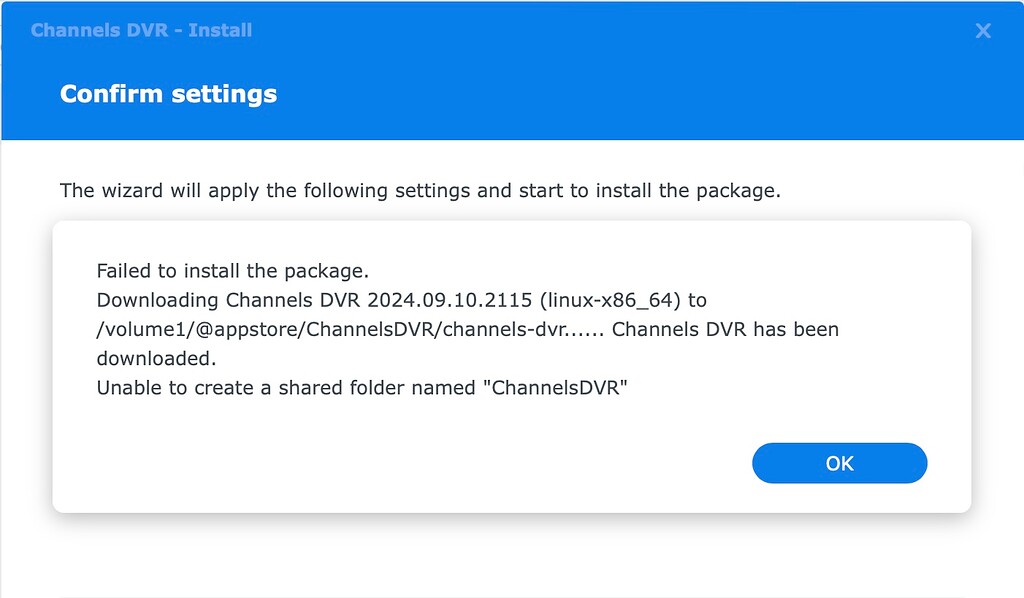Viewport: 1024px width, 598px height.
Task: Click the "Channels DVR - Install" title label
Action: pos(144,30)
